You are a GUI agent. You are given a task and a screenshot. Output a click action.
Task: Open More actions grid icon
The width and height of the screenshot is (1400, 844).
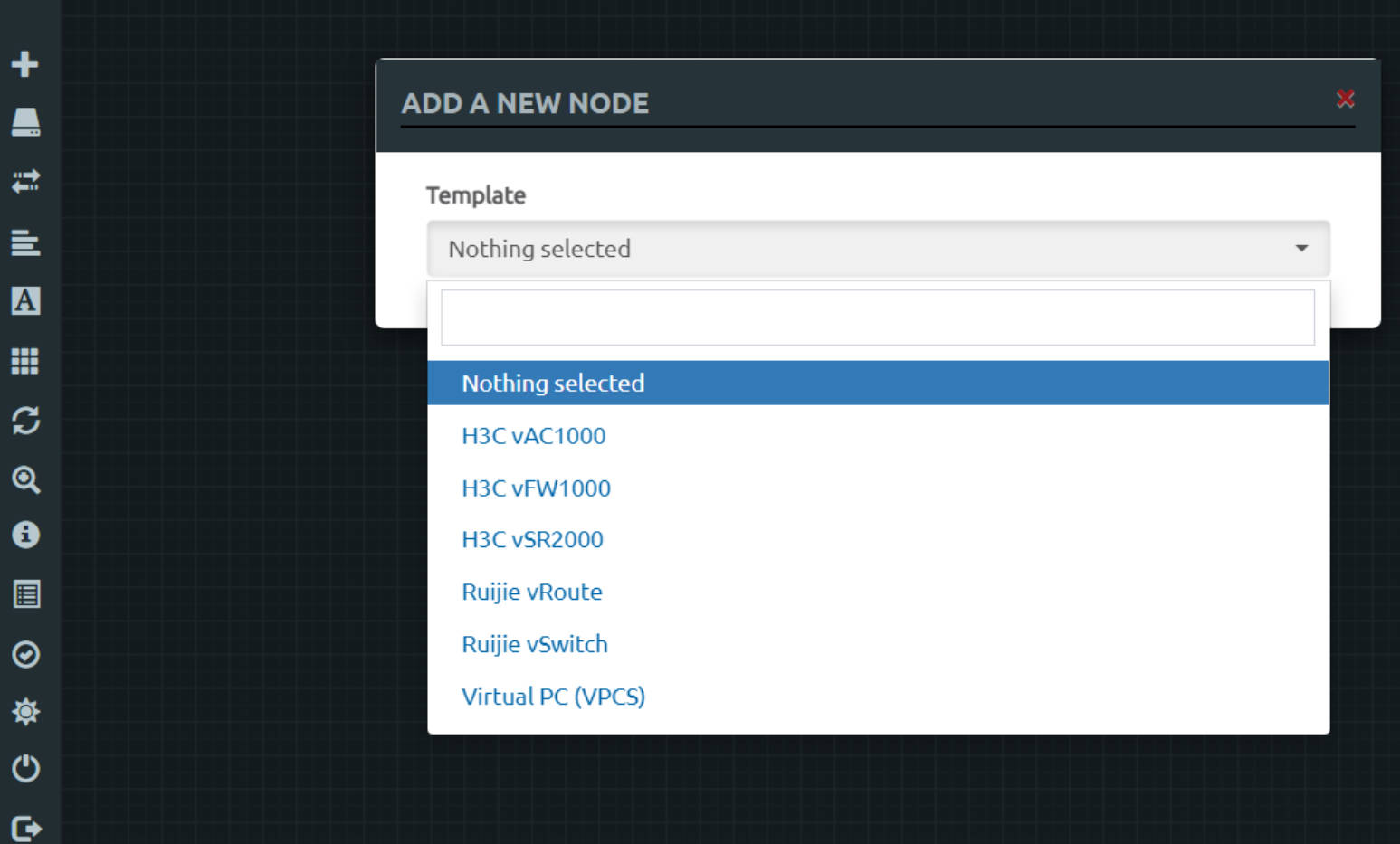25,361
